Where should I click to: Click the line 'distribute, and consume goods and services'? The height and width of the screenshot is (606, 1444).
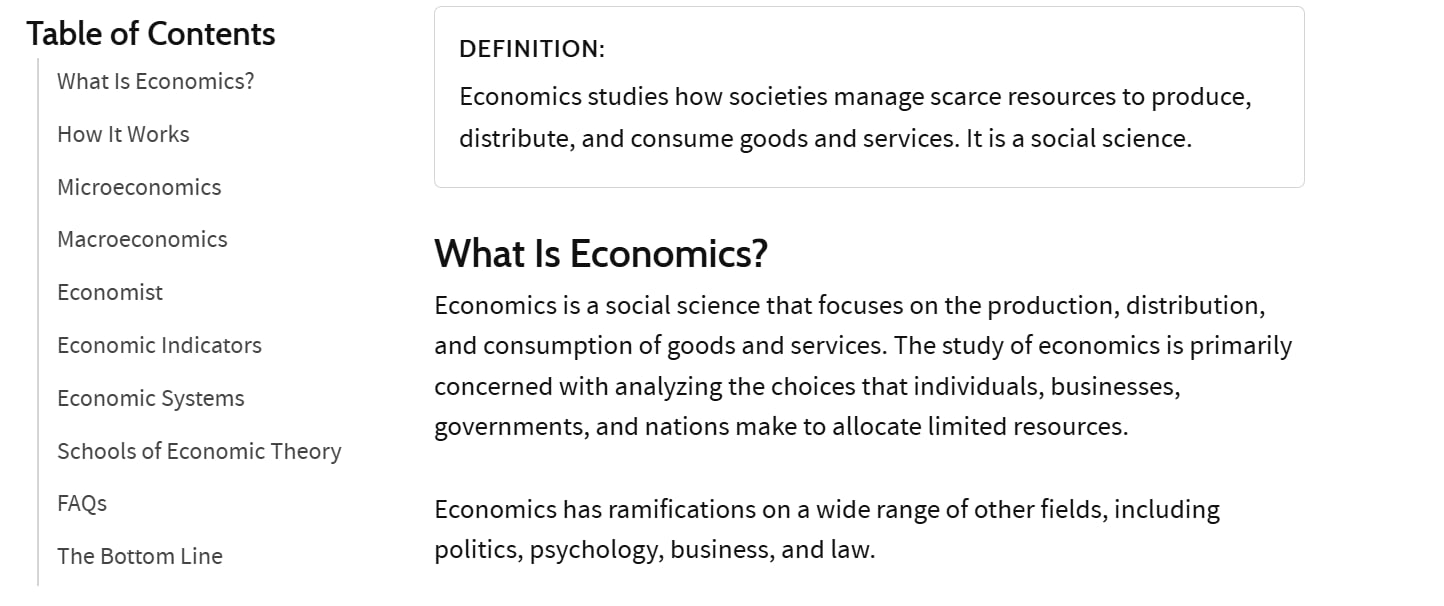point(826,139)
